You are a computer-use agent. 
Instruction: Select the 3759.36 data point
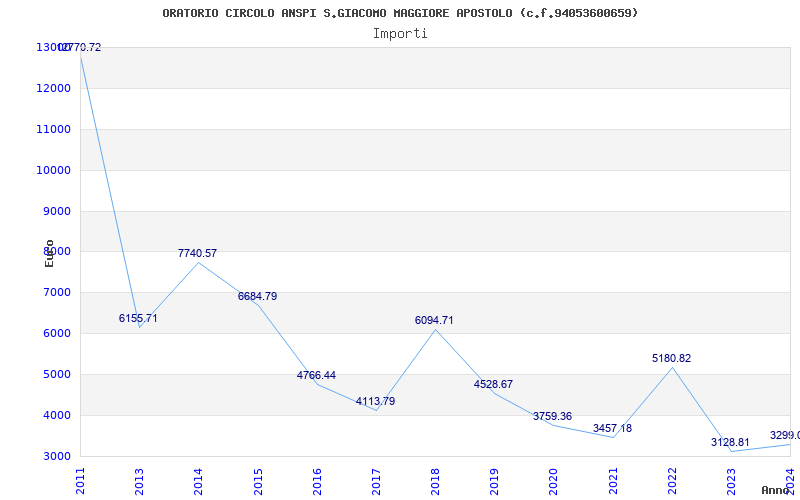(553, 416)
